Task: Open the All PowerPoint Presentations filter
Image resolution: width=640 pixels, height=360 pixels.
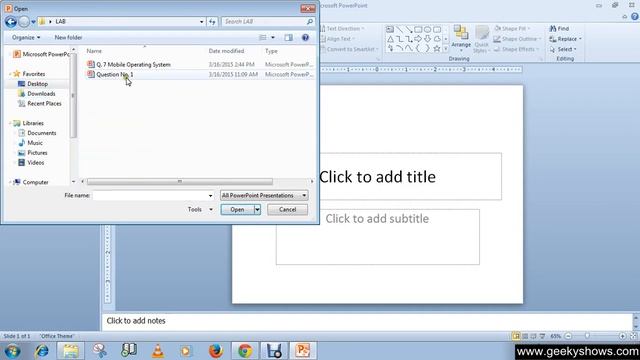Action: pyautogui.click(x=264, y=196)
